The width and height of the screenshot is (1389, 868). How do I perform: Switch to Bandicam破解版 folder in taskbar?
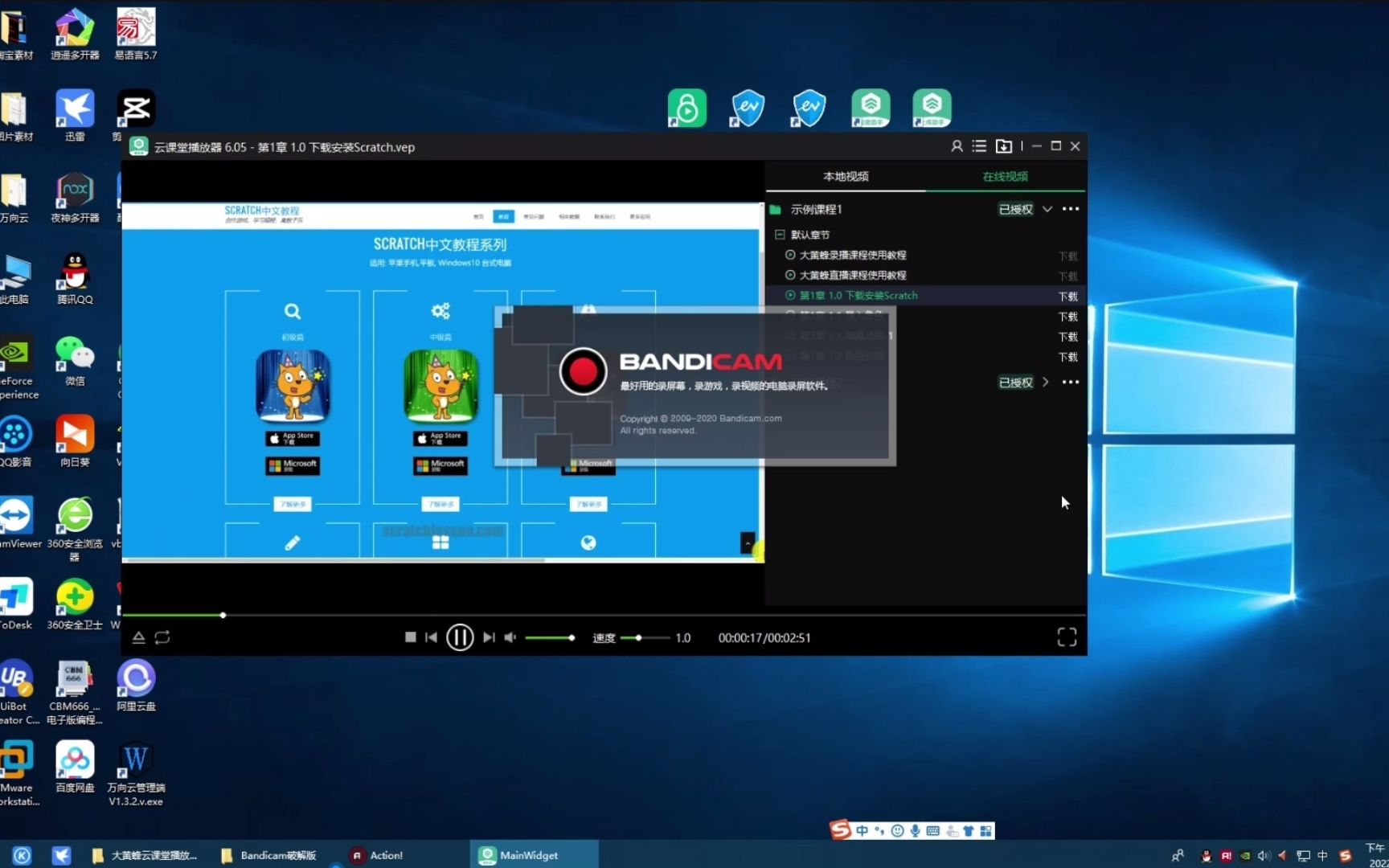click(269, 855)
